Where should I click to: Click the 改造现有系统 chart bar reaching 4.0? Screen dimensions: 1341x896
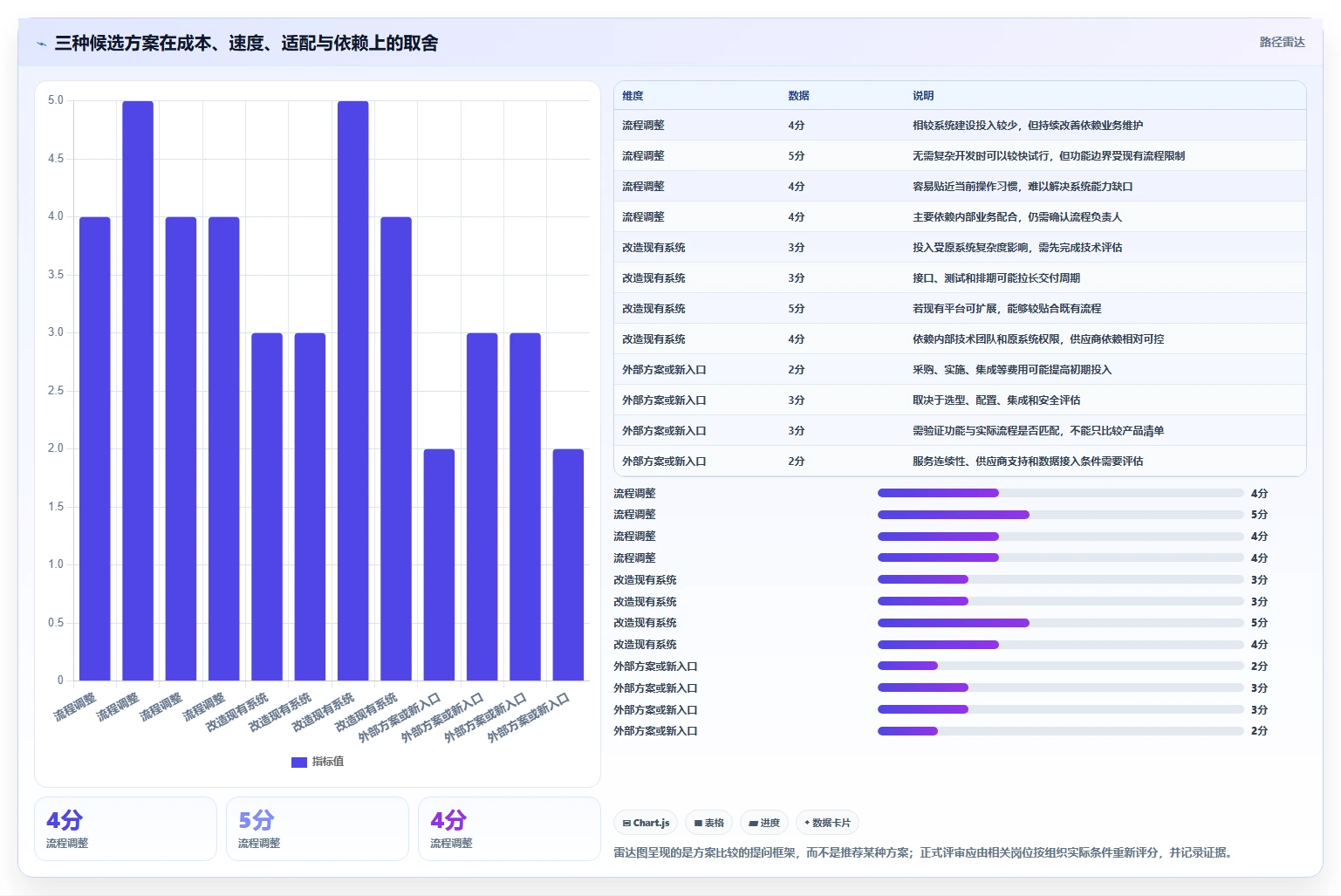pos(396,448)
